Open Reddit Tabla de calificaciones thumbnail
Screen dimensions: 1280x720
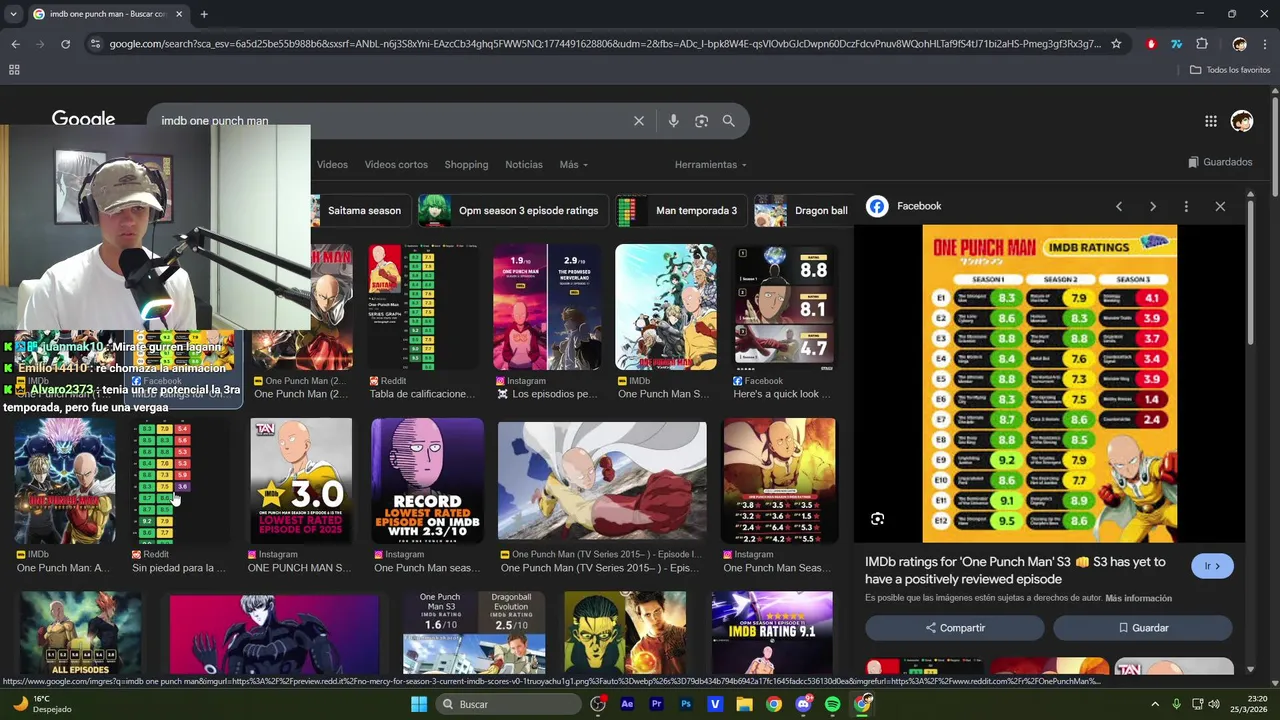pyautogui.click(x=424, y=307)
